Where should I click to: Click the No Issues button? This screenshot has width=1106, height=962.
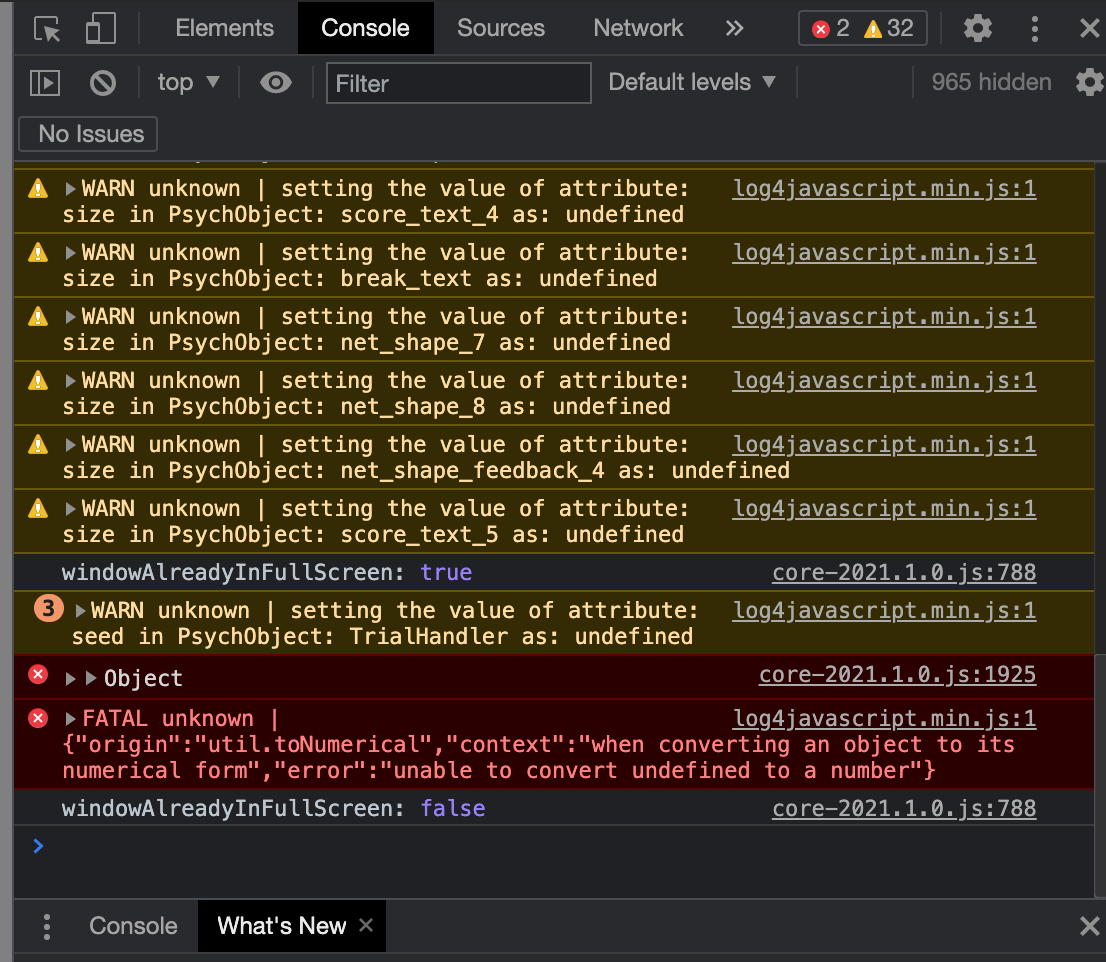point(88,134)
